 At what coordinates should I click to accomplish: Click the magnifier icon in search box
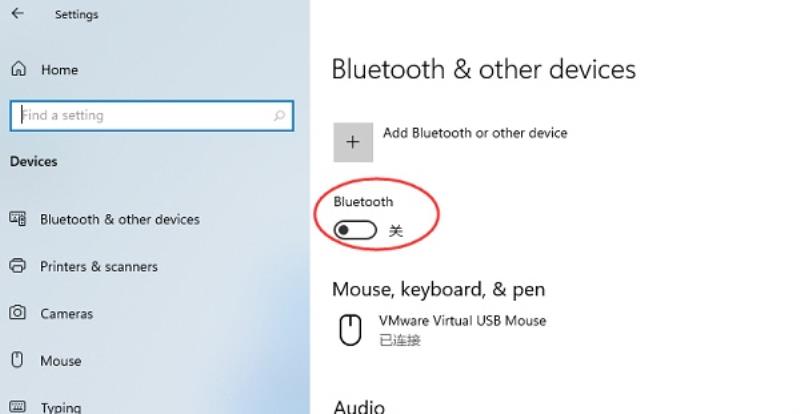tap(279, 116)
